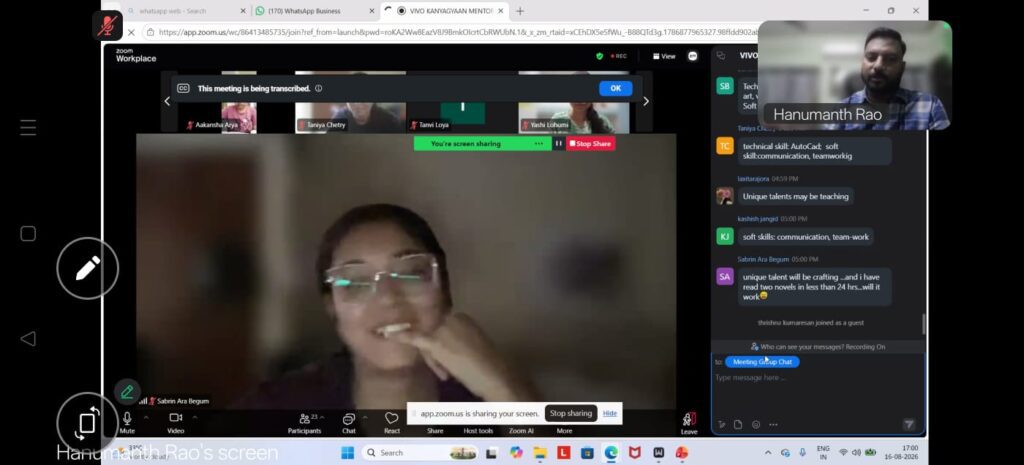This screenshot has width=1024, height=465.
Task: Open React emoji reactions
Action: coord(392,423)
